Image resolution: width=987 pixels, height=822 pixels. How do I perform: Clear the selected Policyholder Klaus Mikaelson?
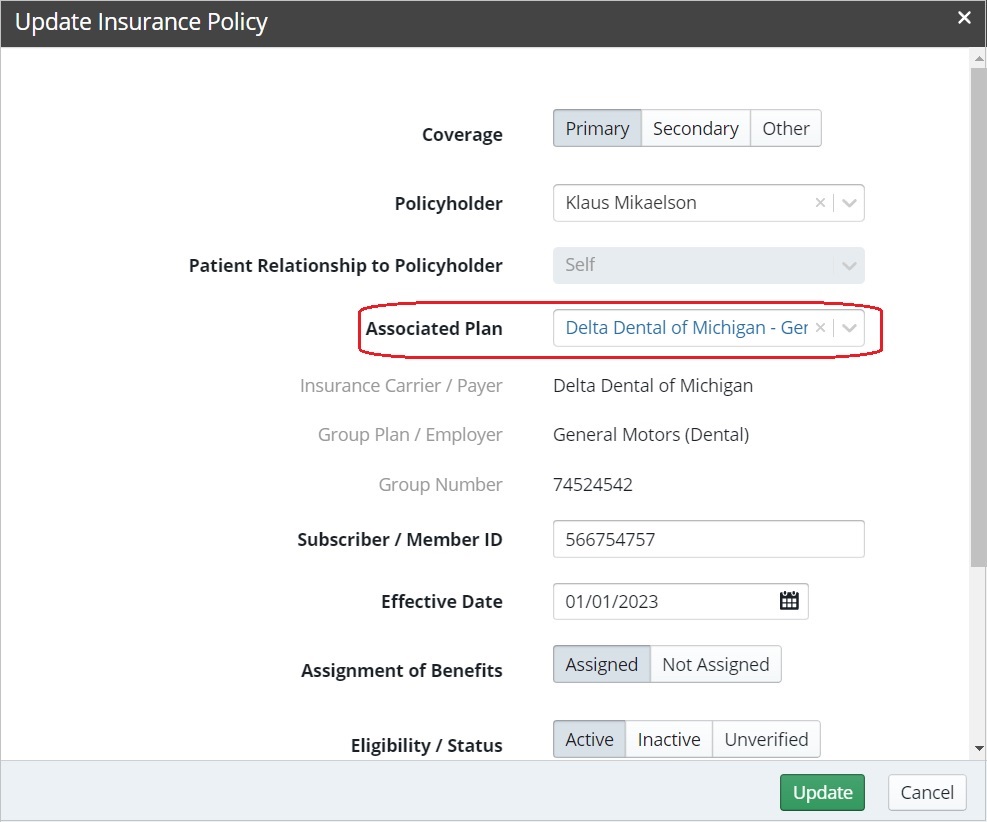click(x=820, y=202)
